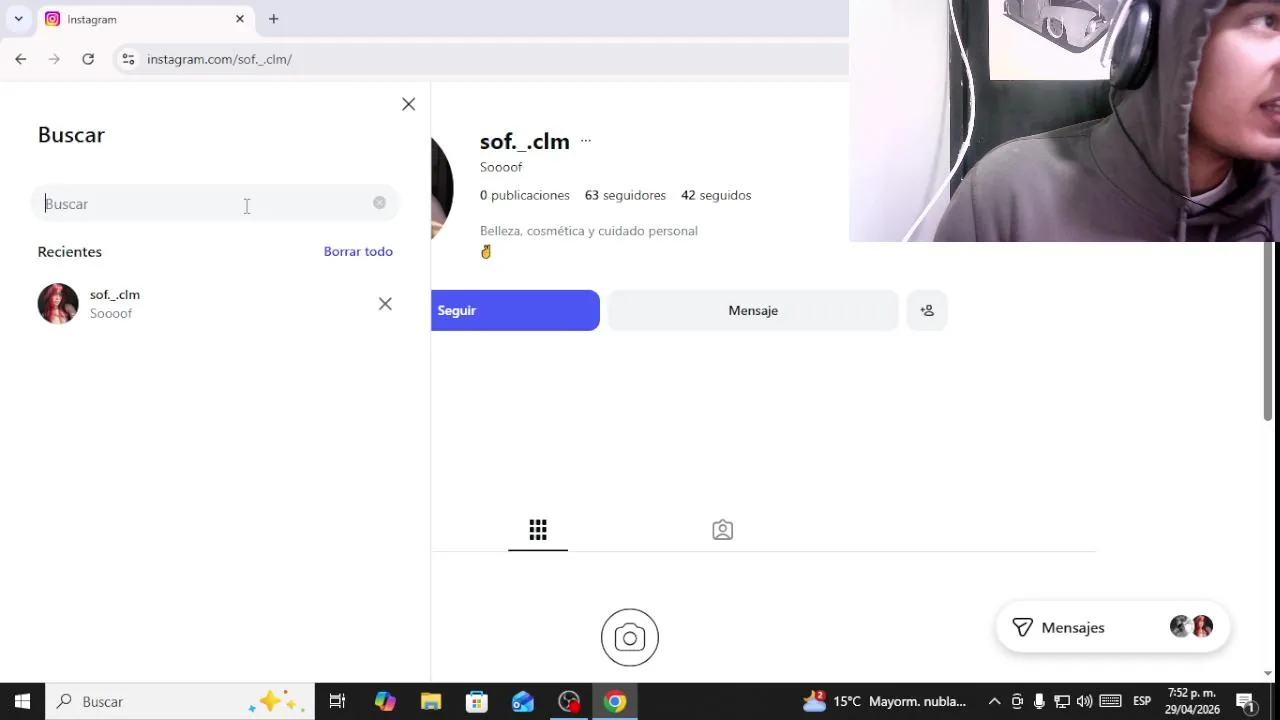The image size is (1280, 720).
Task: Click 0 publicaciones count
Action: pyautogui.click(x=525, y=195)
